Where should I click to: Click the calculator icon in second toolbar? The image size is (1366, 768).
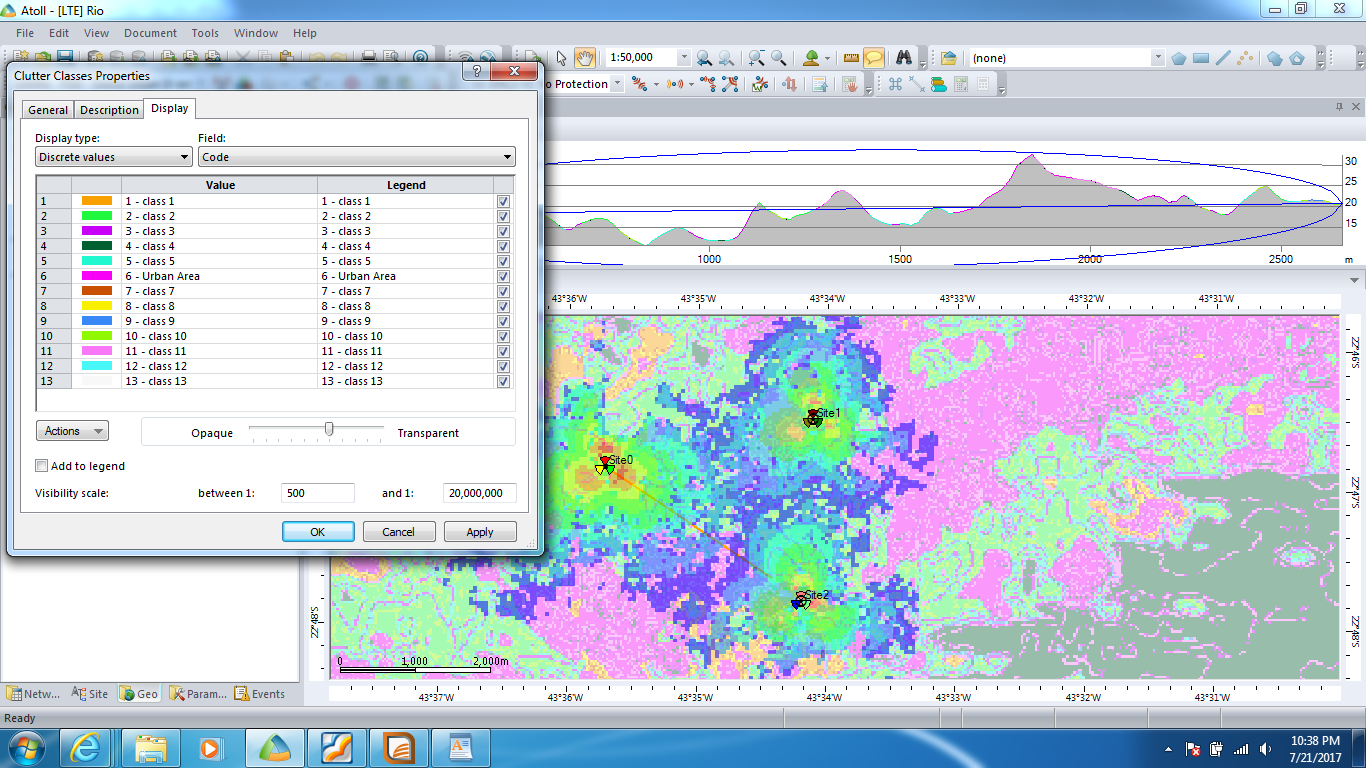[x=961, y=85]
